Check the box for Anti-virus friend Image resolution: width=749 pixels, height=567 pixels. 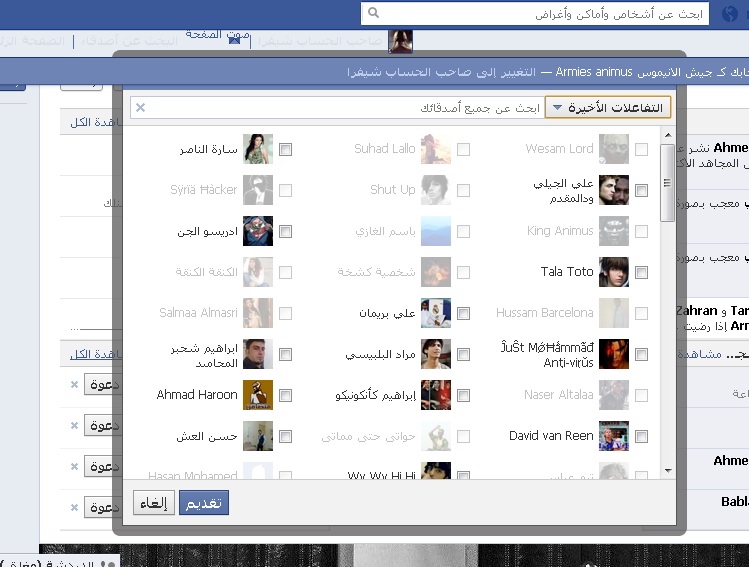coord(642,354)
